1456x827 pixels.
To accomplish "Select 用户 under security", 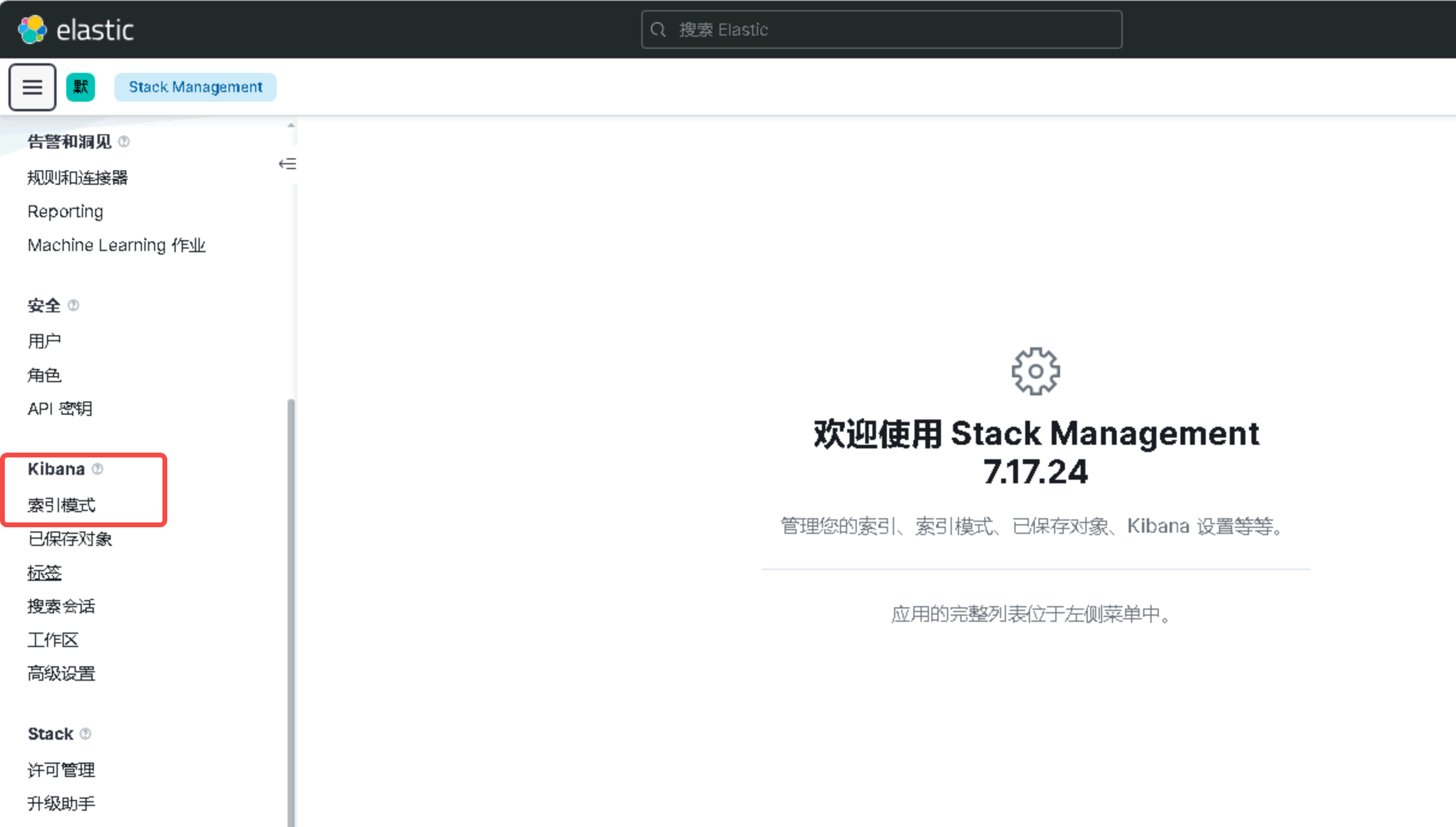I will pos(44,341).
